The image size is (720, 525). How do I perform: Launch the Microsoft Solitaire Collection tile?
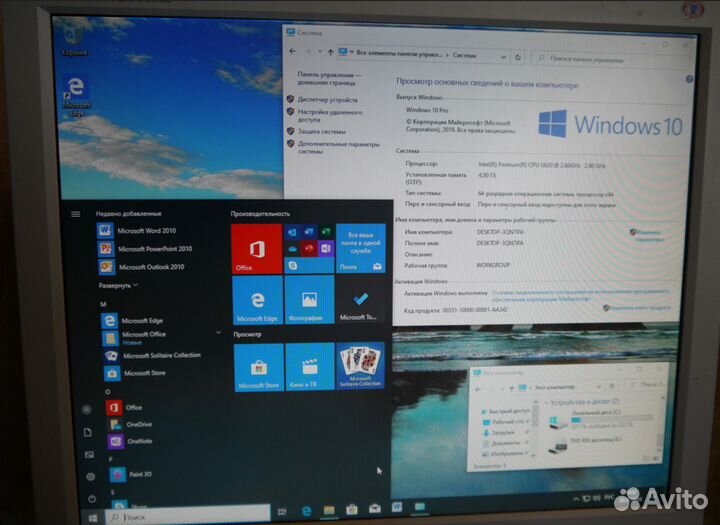tap(361, 366)
